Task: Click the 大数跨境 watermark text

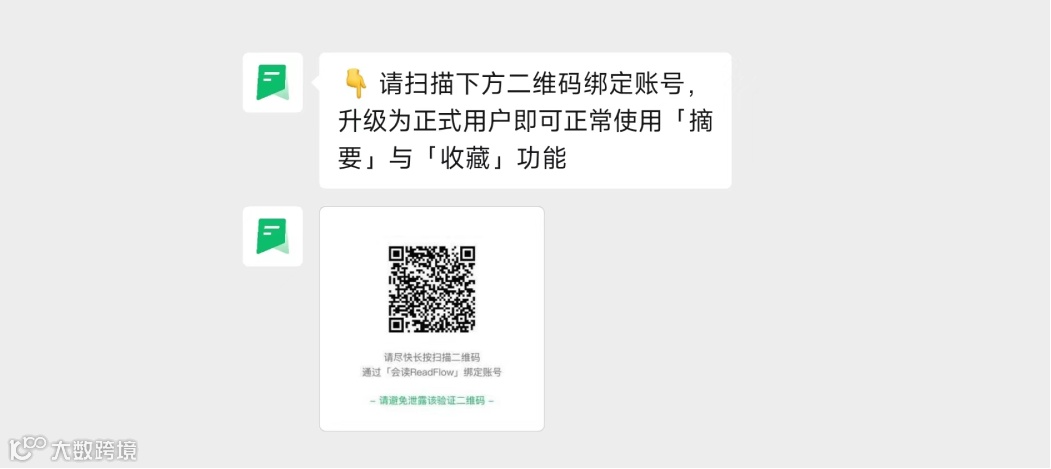Action: click(x=94, y=450)
